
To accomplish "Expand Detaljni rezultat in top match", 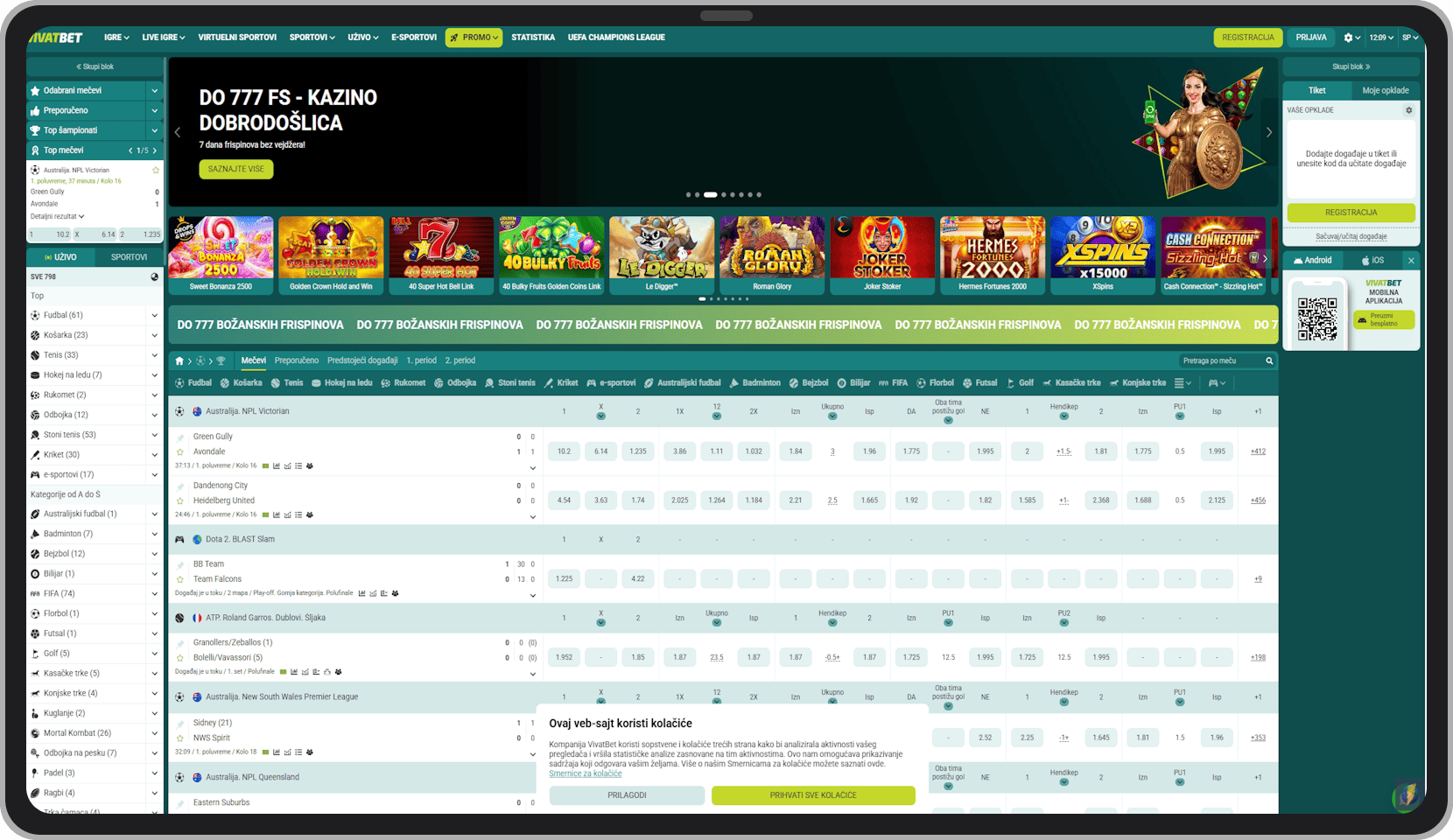I will point(58,216).
